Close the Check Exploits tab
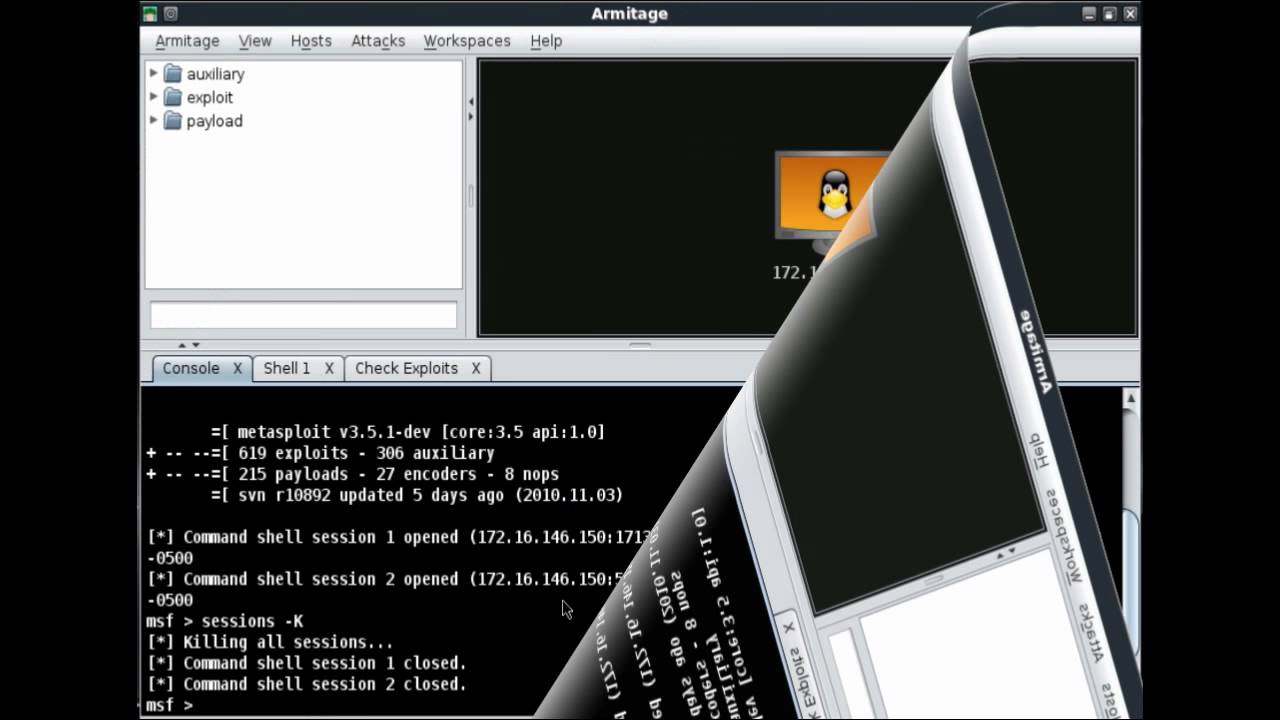The height and width of the screenshot is (720, 1280). point(476,369)
